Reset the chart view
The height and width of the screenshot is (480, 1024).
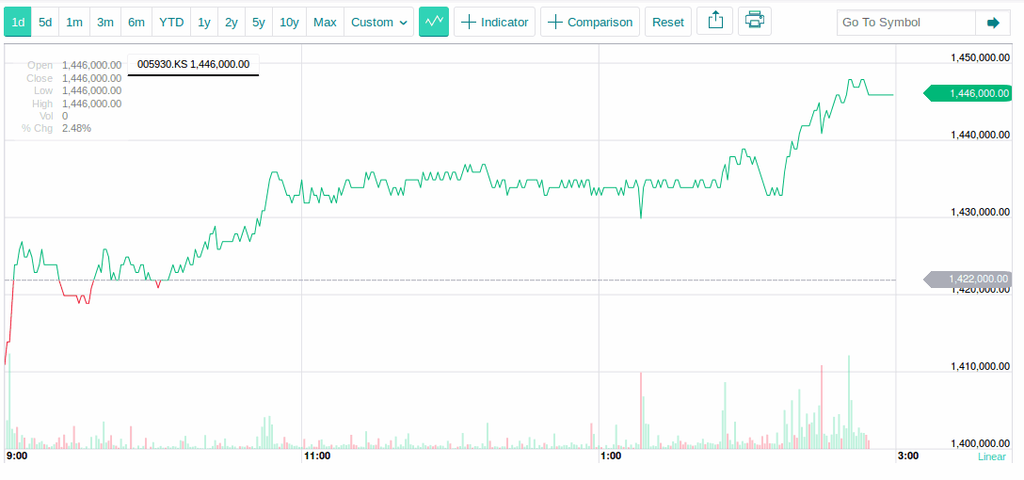(x=668, y=22)
